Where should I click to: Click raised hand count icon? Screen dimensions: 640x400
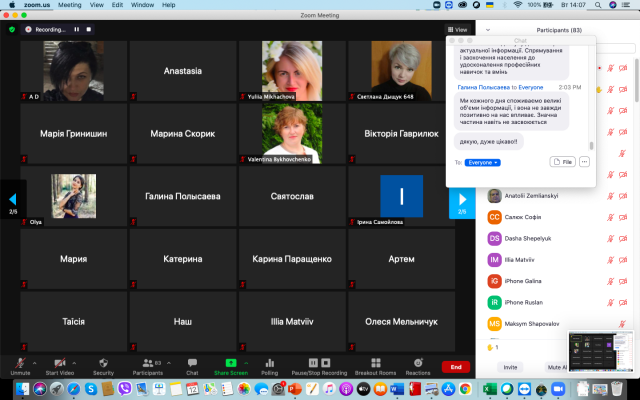pos(492,347)
